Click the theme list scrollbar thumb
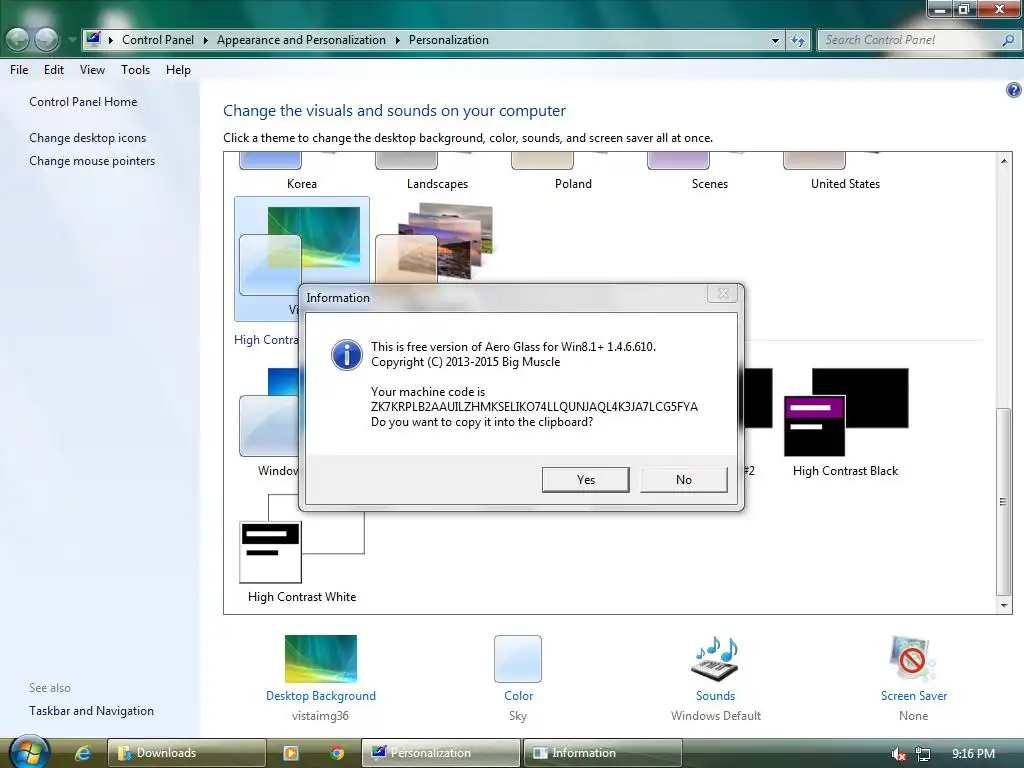This screenshot has height=768, width=1024. point(1004,502)
